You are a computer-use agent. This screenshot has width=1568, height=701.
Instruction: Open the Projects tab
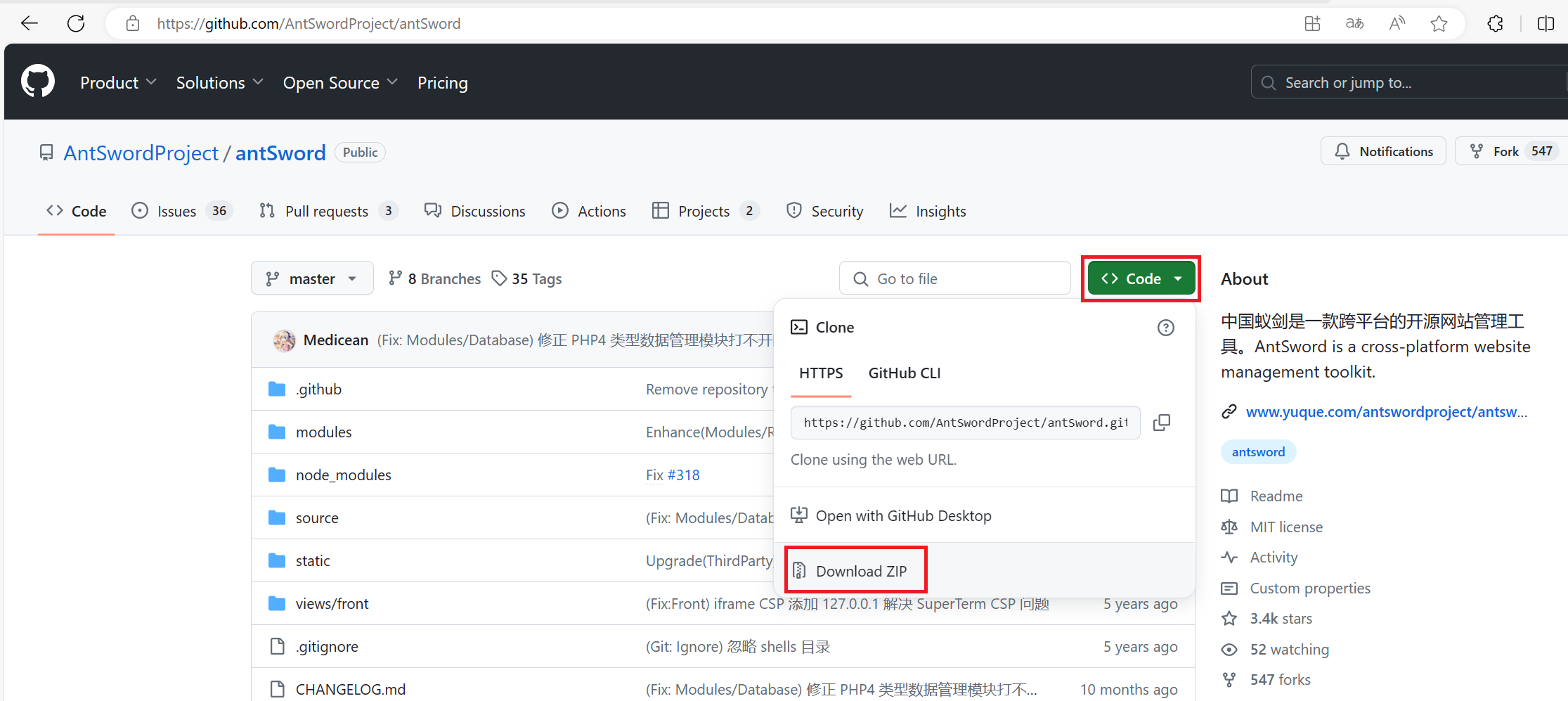tap(706, 211)
